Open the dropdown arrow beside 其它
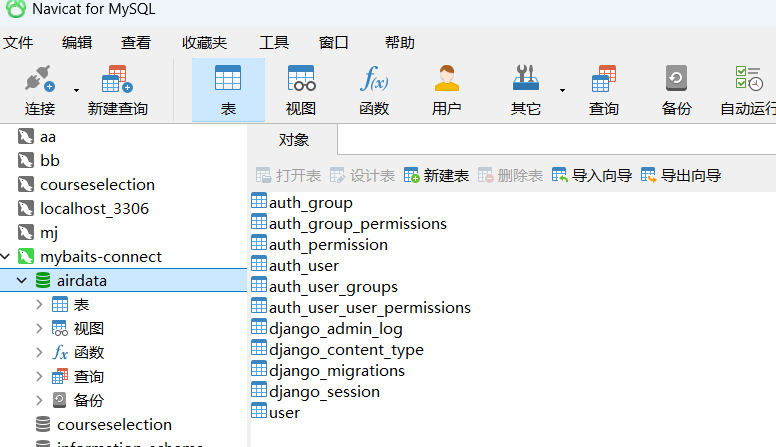 (562, 90)
